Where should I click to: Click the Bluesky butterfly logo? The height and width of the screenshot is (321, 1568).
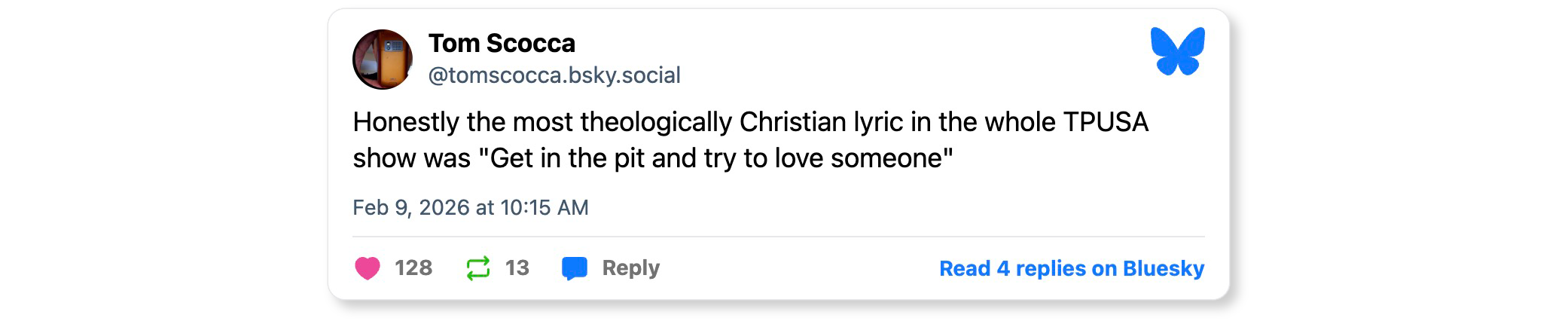(1177, 51)
